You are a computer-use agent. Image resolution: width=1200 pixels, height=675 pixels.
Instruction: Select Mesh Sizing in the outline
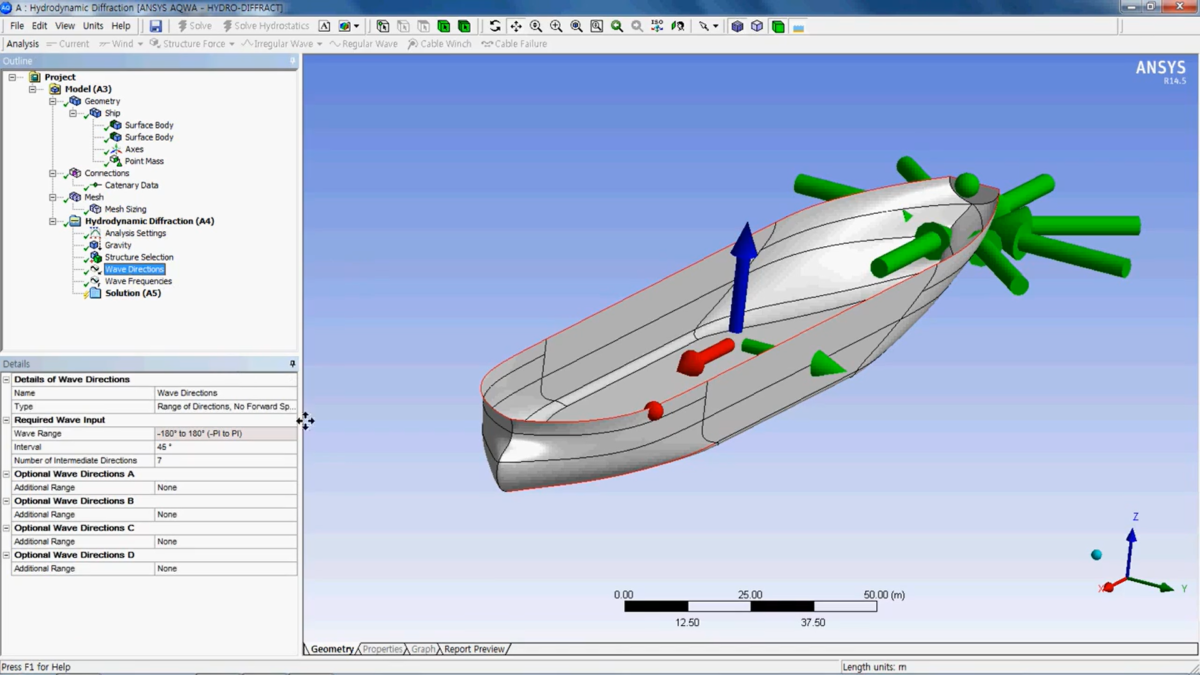(125, 209)
